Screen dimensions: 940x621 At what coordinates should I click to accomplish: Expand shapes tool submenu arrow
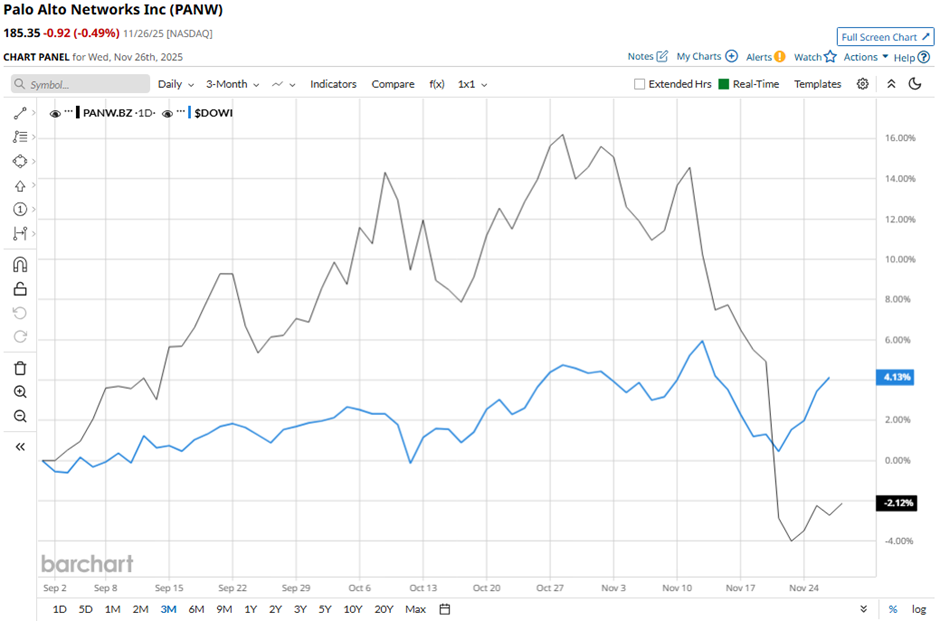coord(34,161)
